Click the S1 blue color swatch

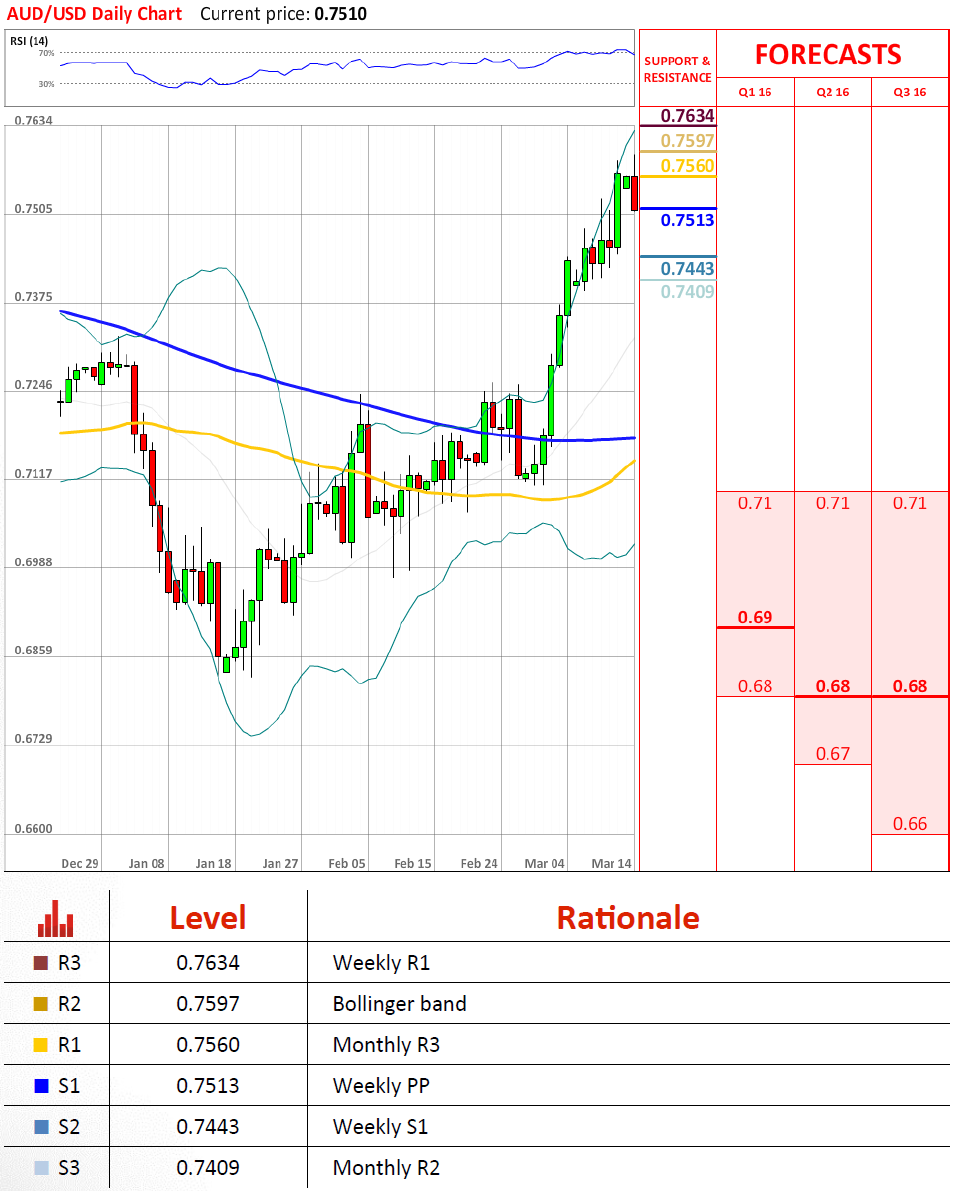[x=41, y=1086]
